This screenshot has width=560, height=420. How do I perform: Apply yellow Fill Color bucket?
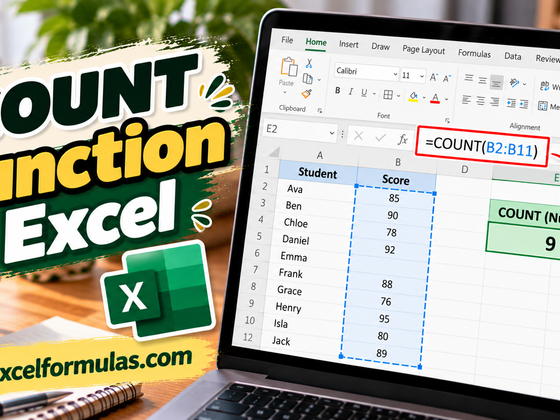pyautogui.click(x=413, y=97)
